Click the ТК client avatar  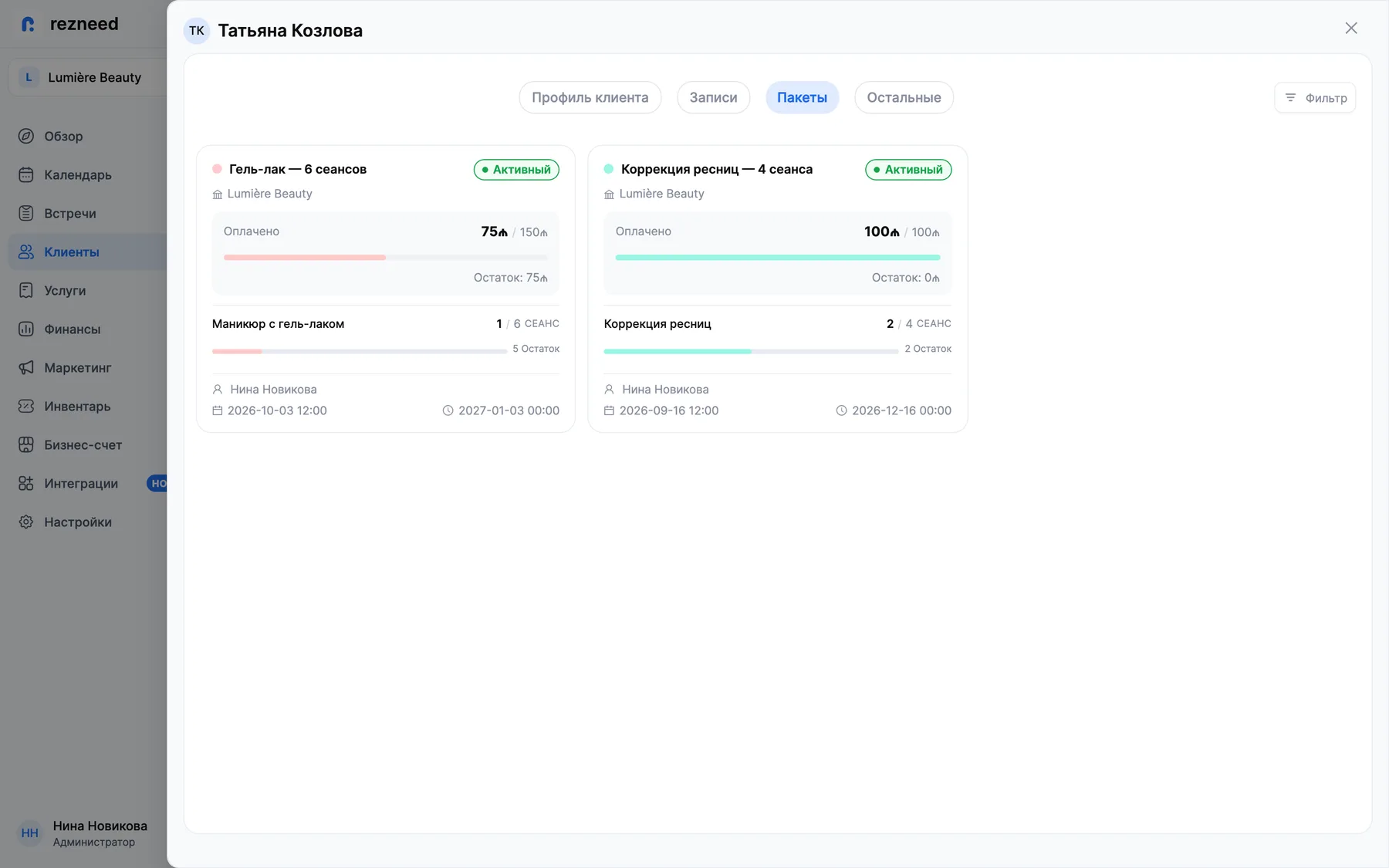pos(197,31)
